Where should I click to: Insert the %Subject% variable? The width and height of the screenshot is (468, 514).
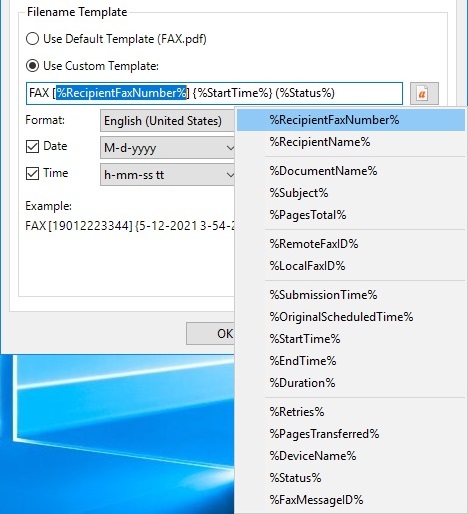coord(351,193)
